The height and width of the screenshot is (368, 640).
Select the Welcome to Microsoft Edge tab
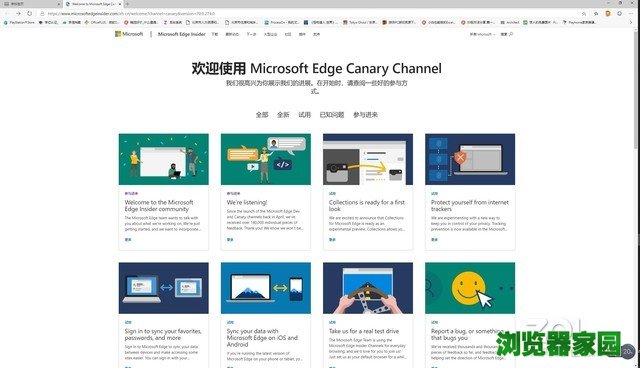pos(93,4)
